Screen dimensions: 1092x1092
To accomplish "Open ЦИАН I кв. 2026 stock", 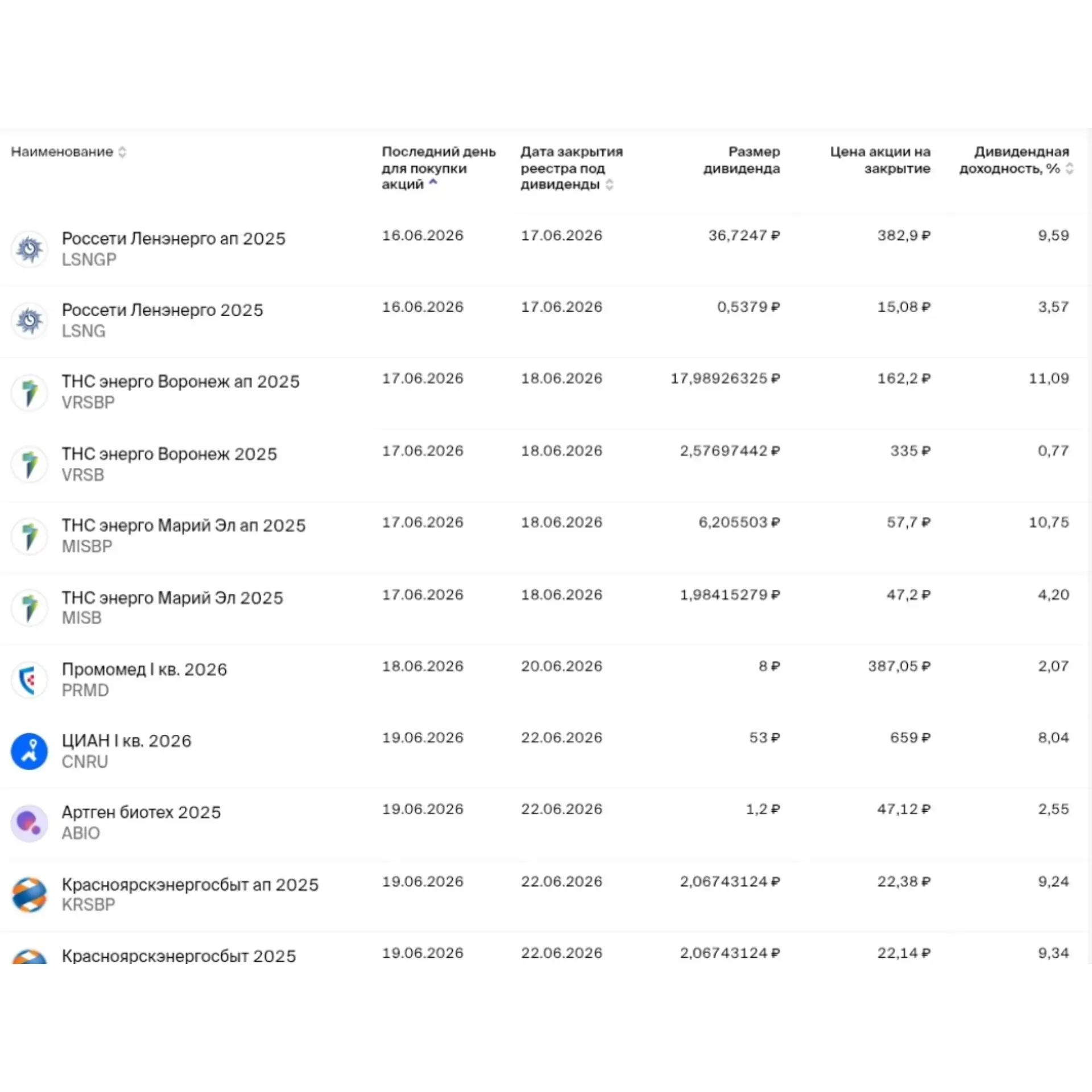I will pos(126,741).
